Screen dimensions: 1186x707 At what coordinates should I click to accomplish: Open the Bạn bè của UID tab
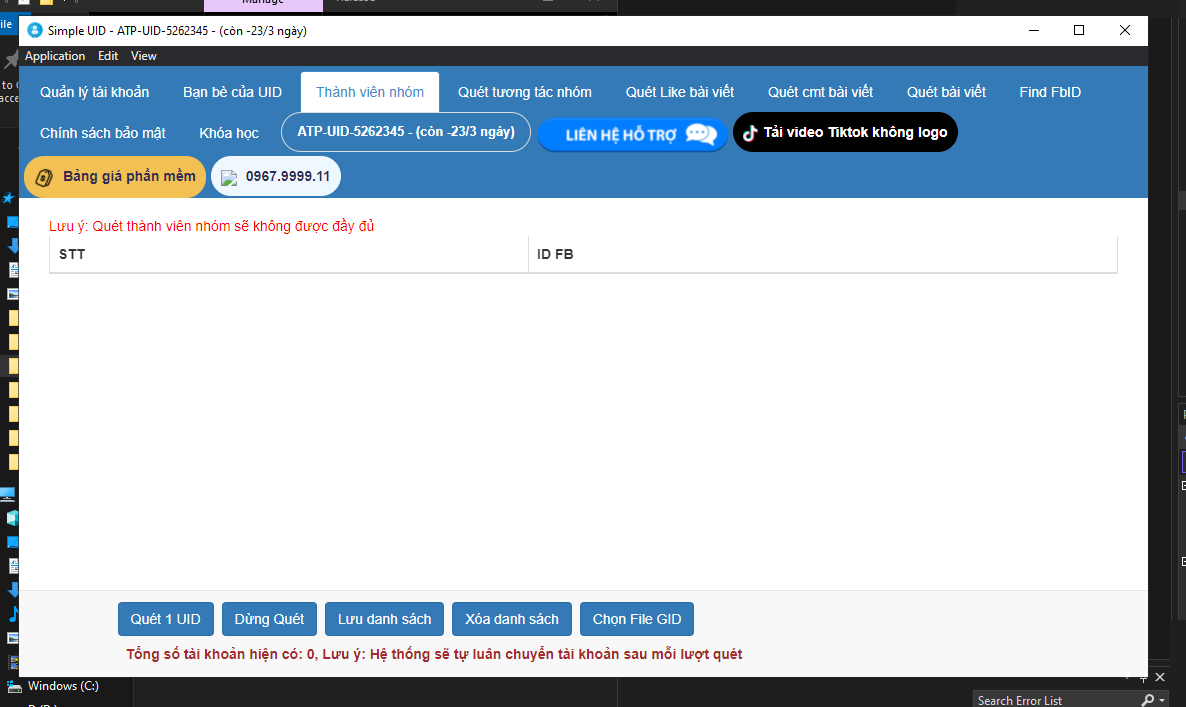coord(232,92)
